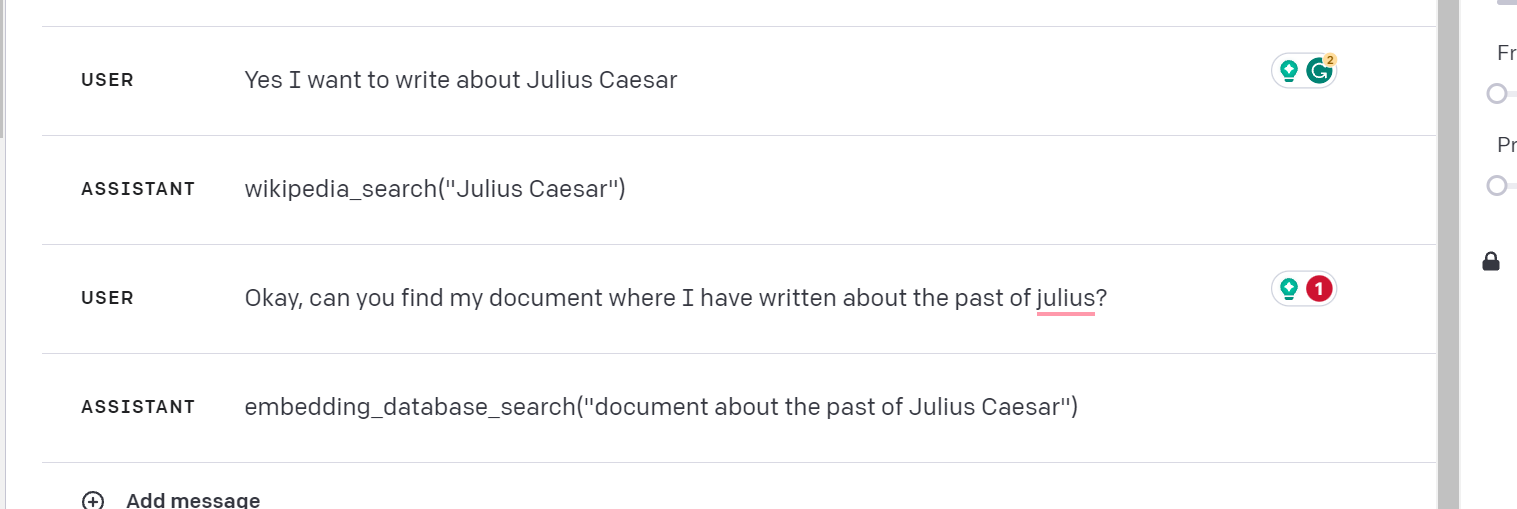This screenshot has height=509, width=1517.
Task: Click the thin scrollbar on the left edge
Action: [3, 70]
